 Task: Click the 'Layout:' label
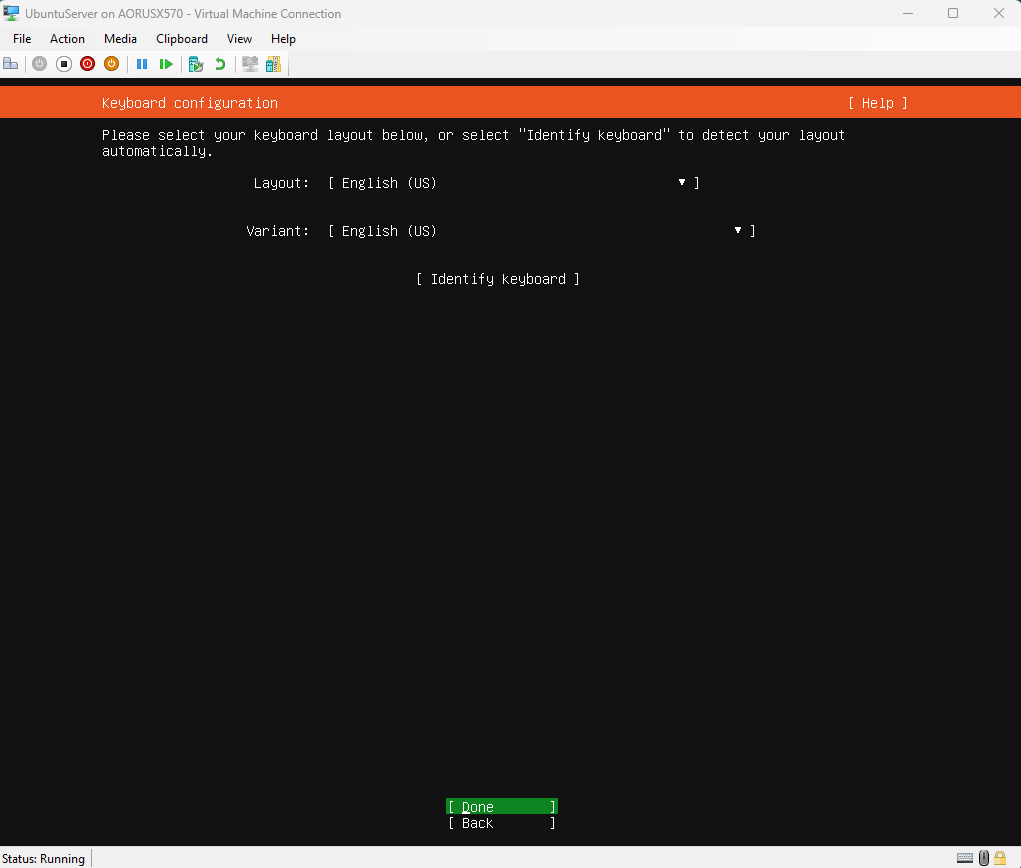(x=281, y=183)
